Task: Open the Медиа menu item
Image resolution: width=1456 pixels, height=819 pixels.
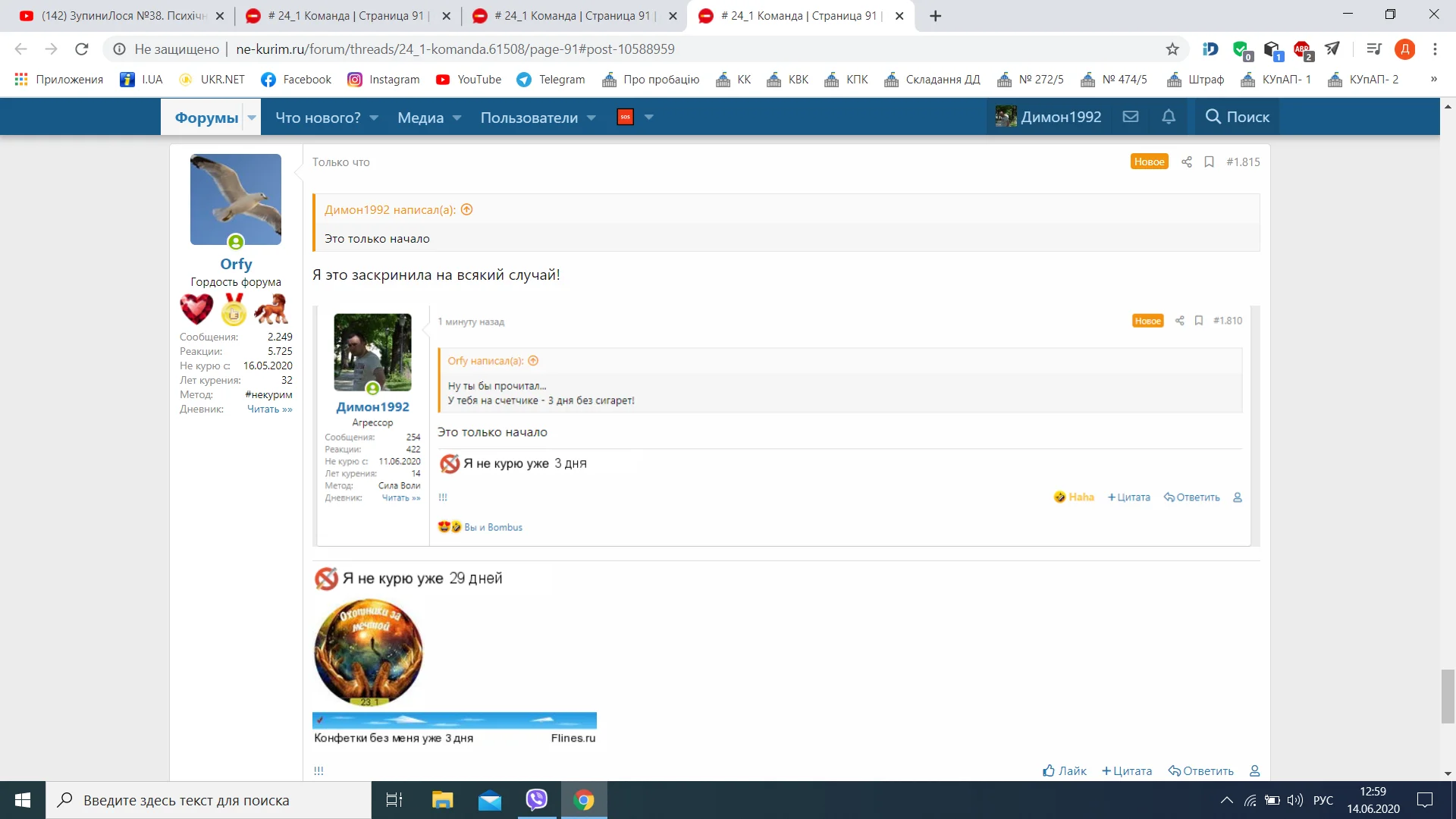Action: click(420, 118)
